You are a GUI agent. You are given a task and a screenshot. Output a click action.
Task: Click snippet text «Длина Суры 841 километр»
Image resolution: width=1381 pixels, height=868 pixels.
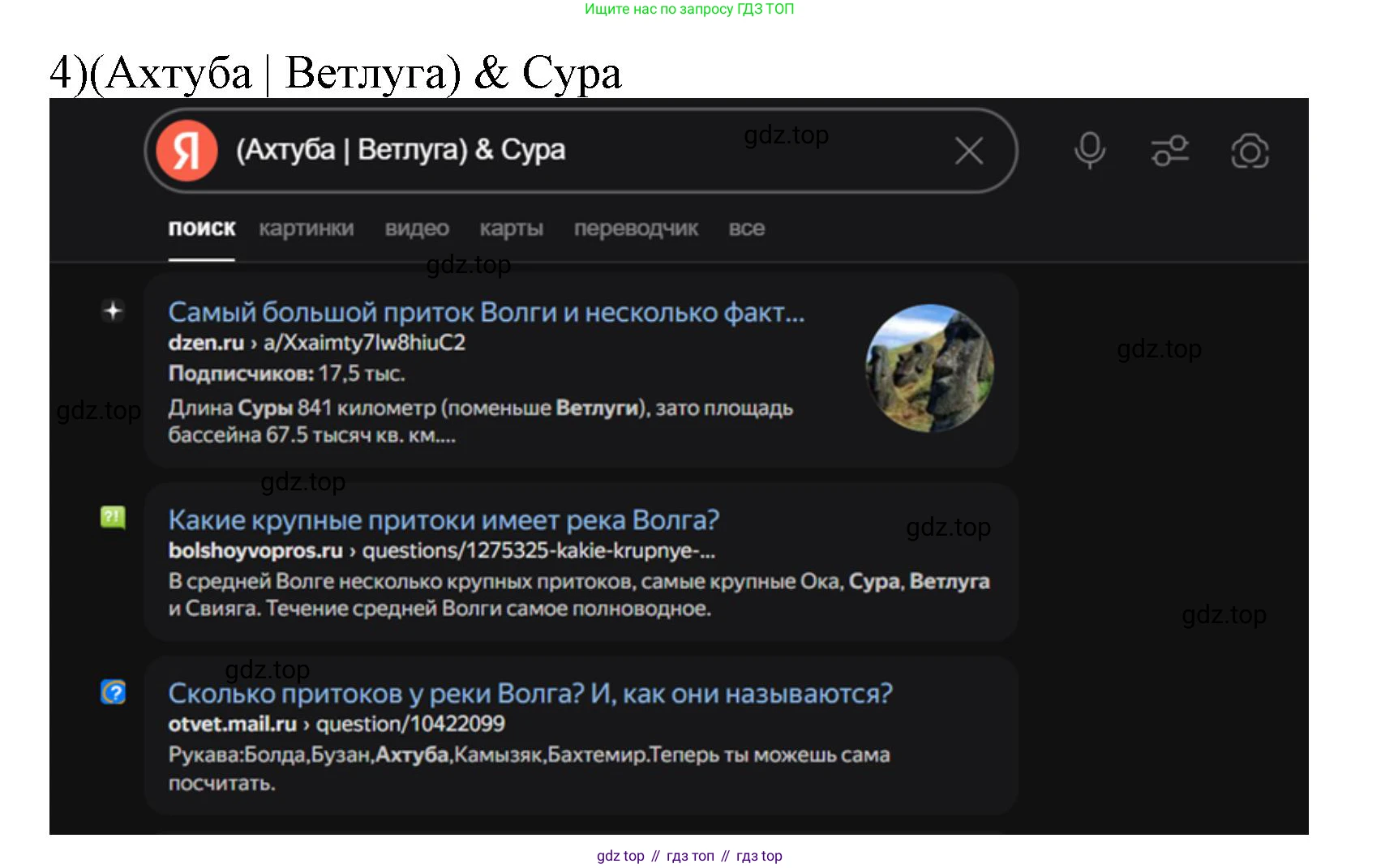pos(480,421)
